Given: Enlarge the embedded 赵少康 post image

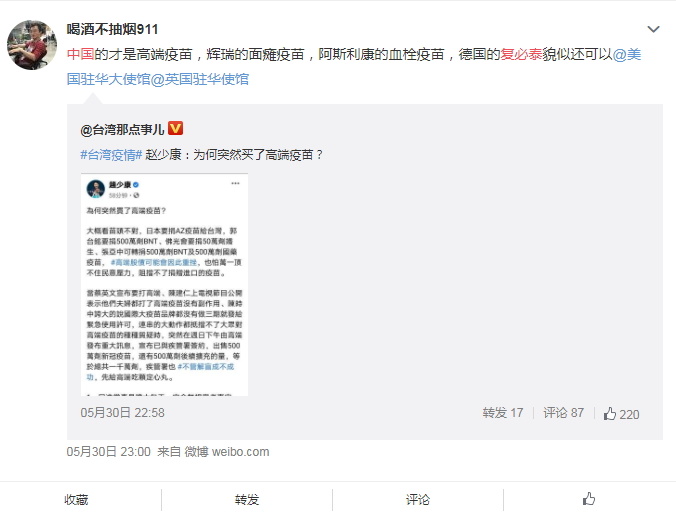Looking at the screenshot, I should point(164,285).
